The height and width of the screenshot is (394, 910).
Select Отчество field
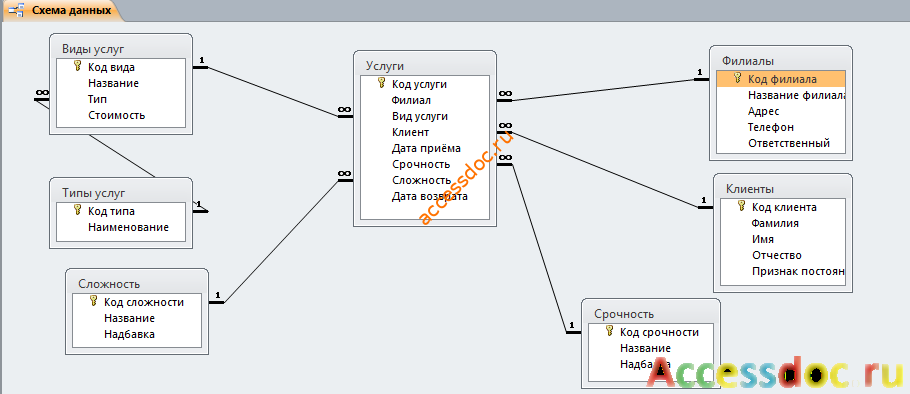pos(782,255)
